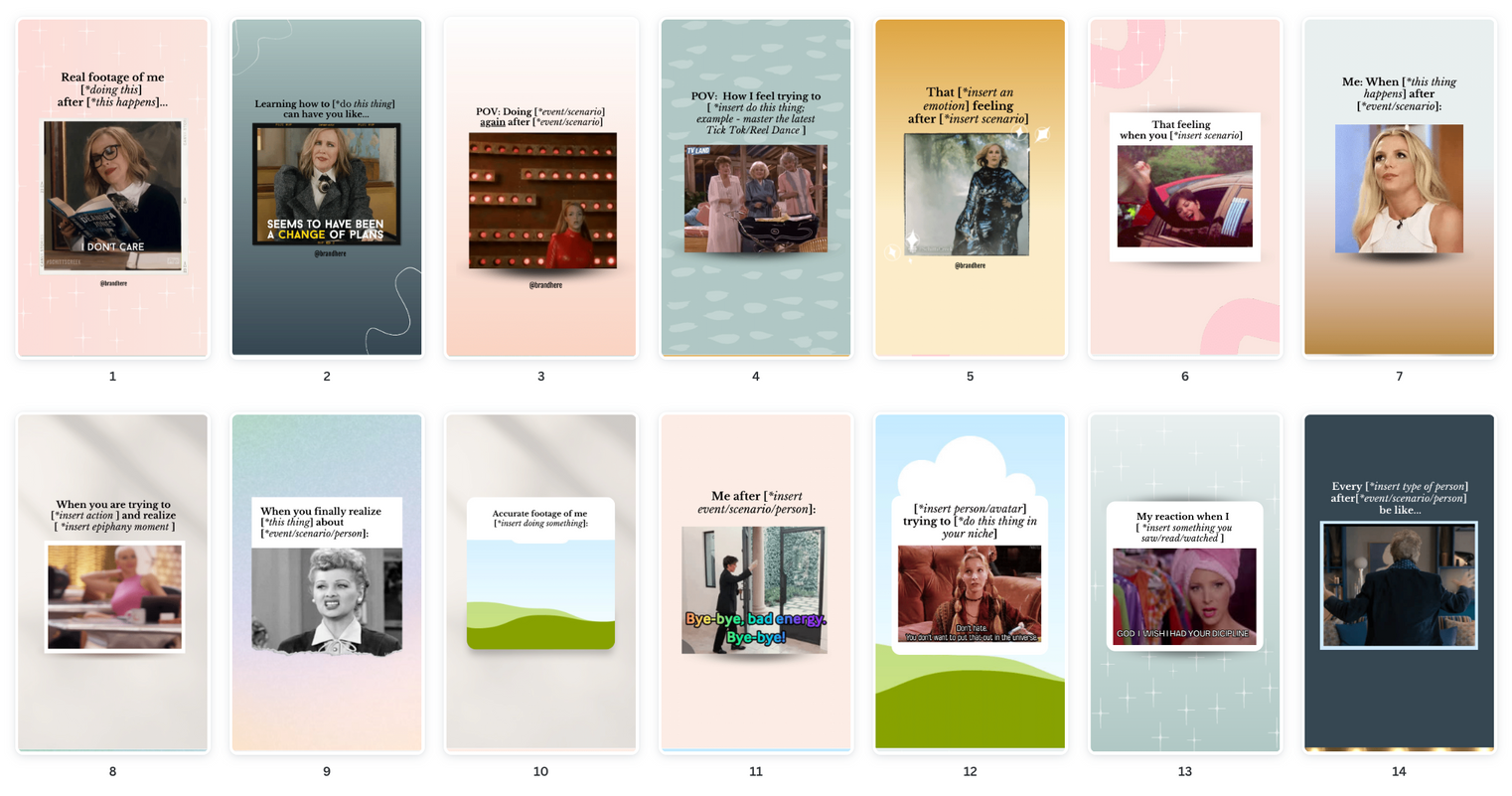Click the @brandhere handle on page 1
The height and width of the screenshot is (796, 1512).
click(113, 284)
